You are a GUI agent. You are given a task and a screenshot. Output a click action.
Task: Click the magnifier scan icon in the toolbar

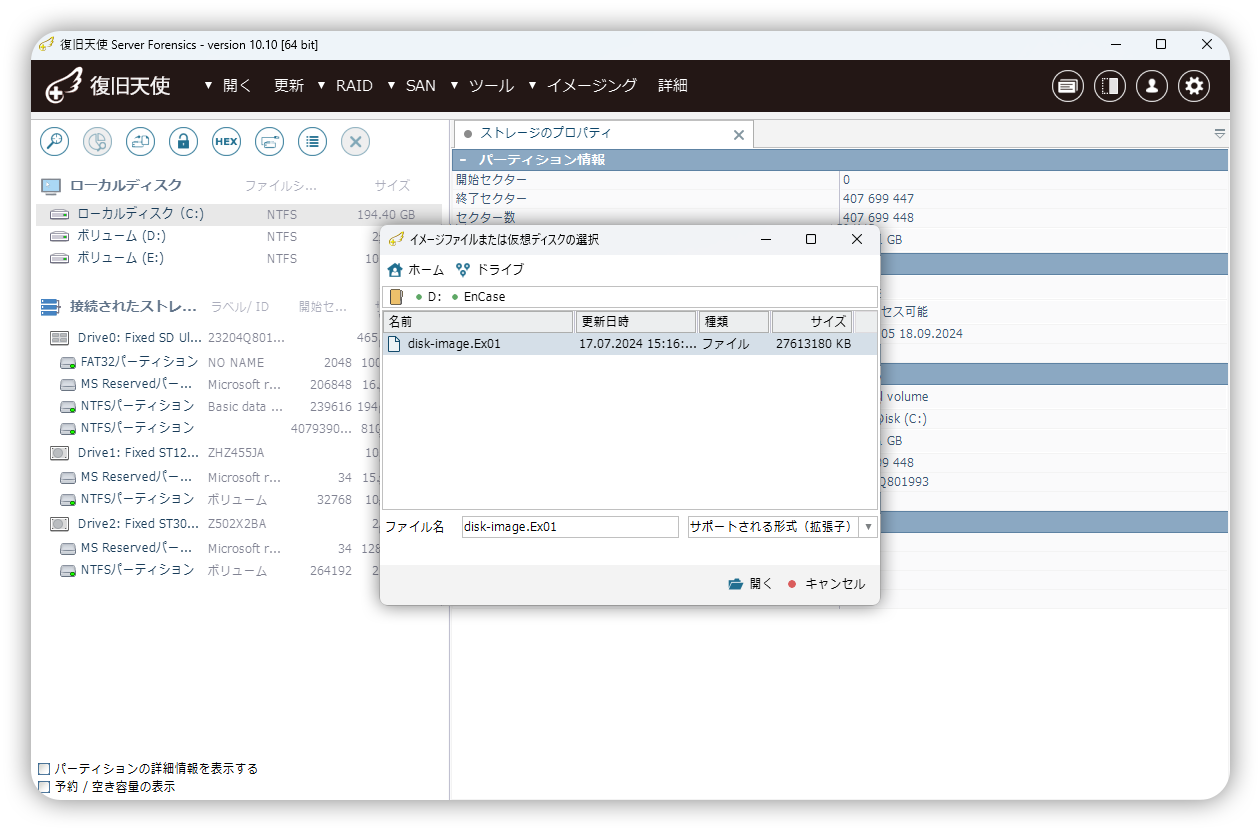click(x=54, y=142)
